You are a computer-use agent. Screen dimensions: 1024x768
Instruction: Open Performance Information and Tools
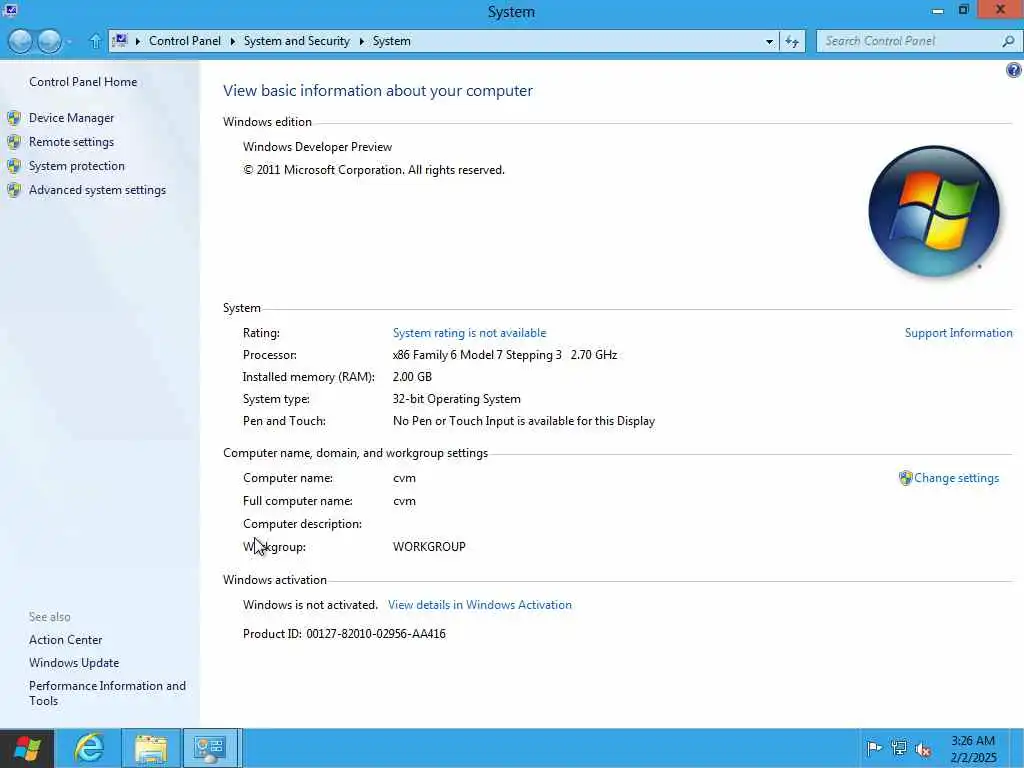pos(107,693)
